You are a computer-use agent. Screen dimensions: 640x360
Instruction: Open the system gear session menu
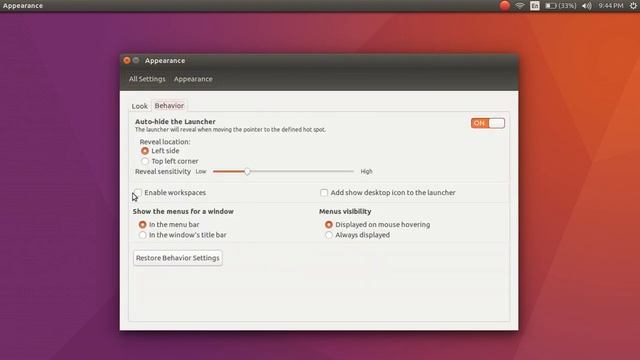[x=633, y=6]
